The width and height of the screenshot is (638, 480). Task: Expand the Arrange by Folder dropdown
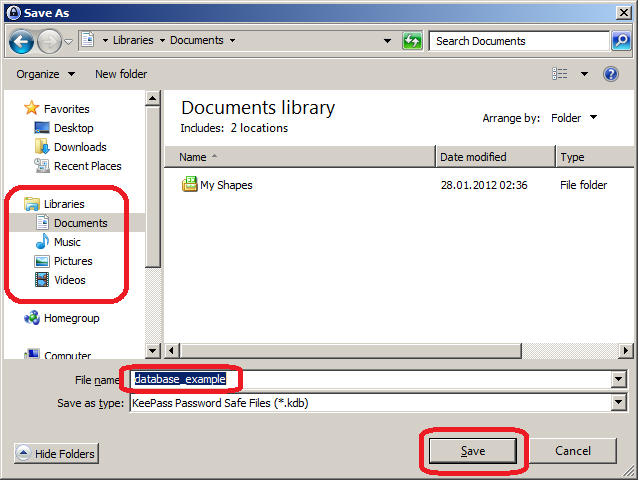point(574,118)
